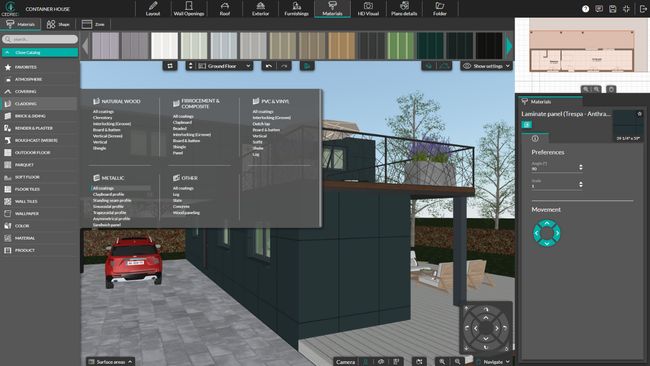Image resolution: width=650 pixels, height=366 pixels.
Task: Select the orange-tan cladding swatch
Action: [x=342, y=46]
